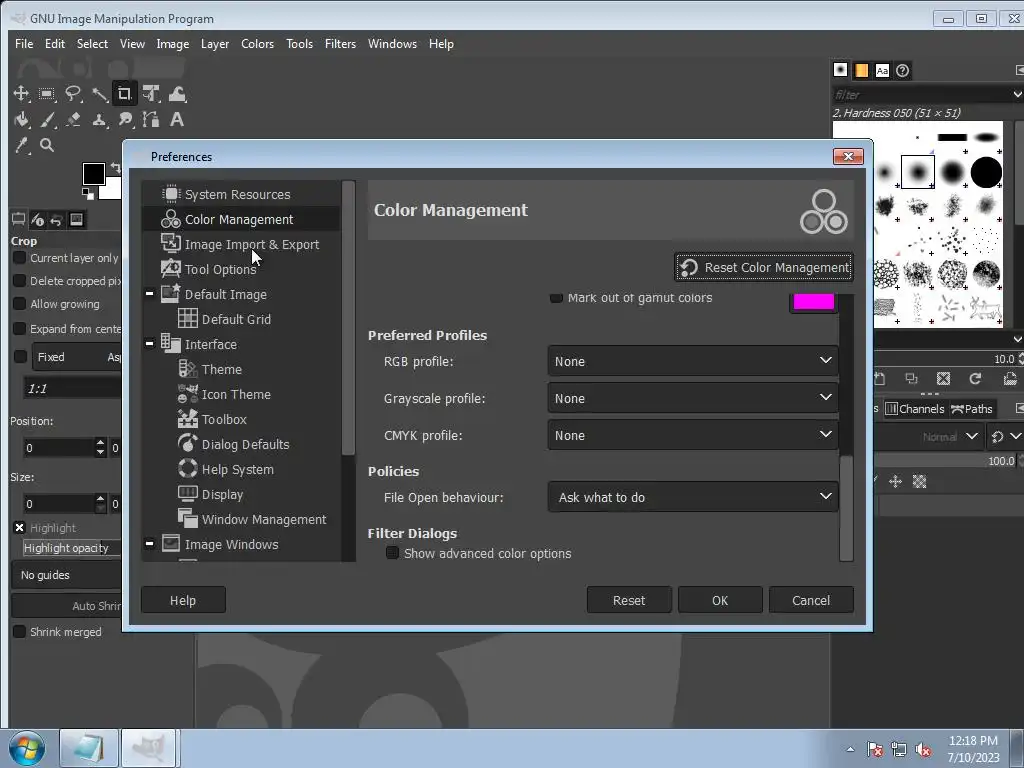
Task: Enable Allow growing checkbox
Action: (x=20, y=304)
